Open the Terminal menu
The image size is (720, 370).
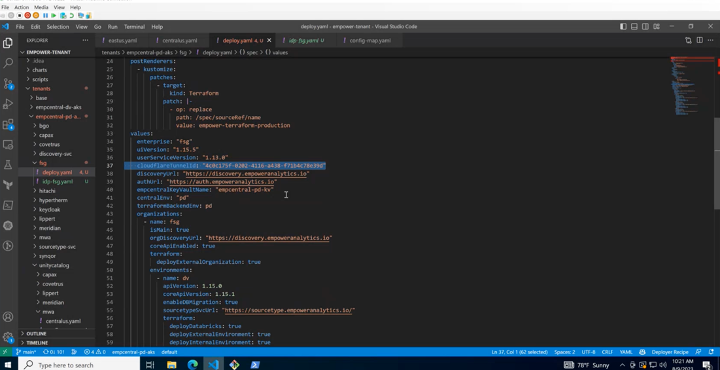134,27
